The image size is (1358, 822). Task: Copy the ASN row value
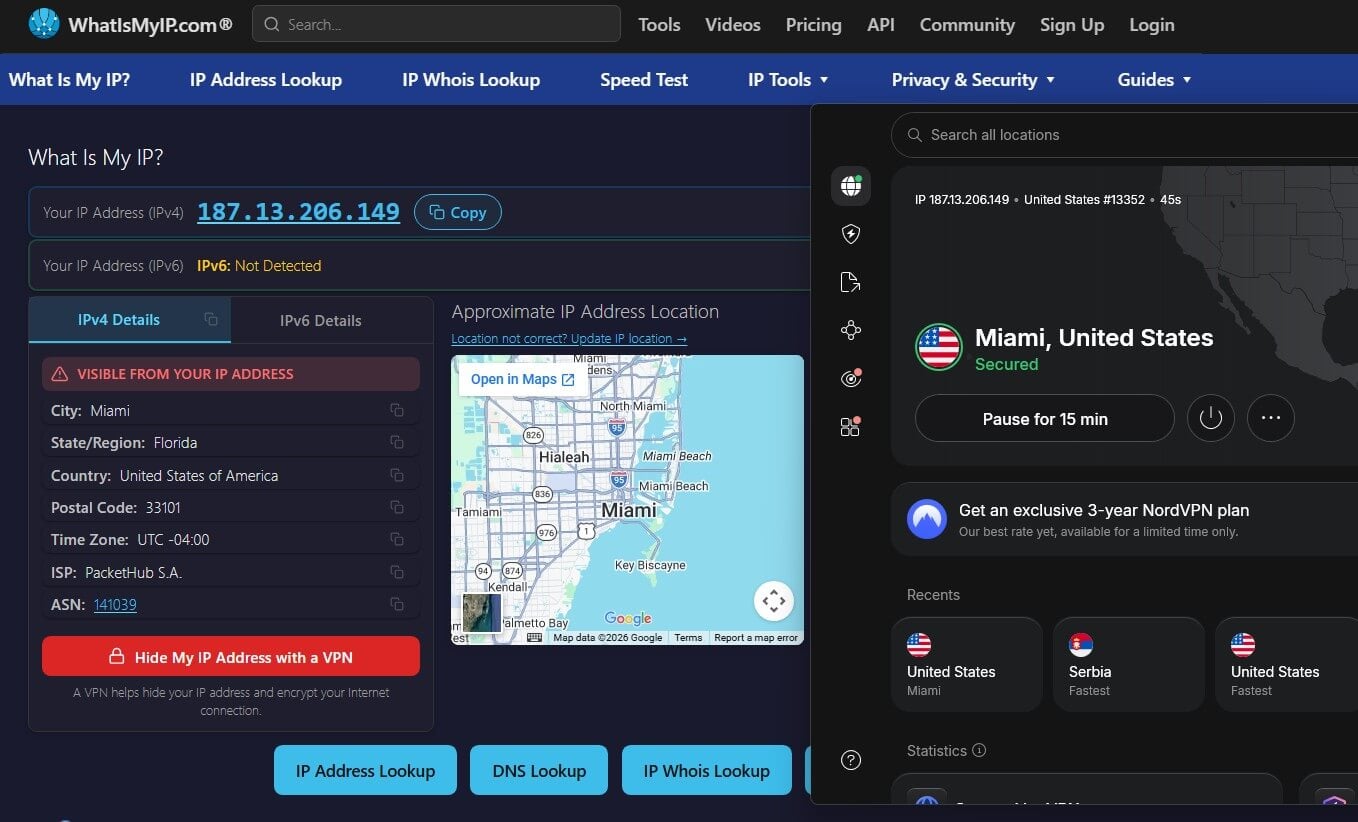tap(397, 605)
